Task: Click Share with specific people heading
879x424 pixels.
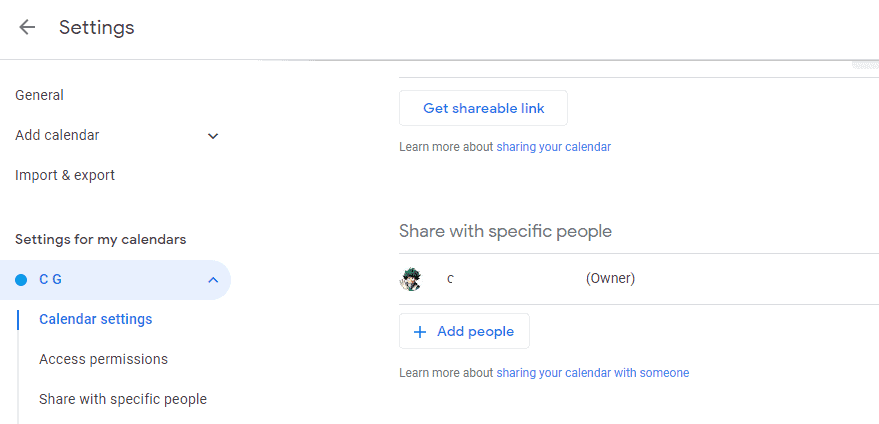Action: [506, 231]
